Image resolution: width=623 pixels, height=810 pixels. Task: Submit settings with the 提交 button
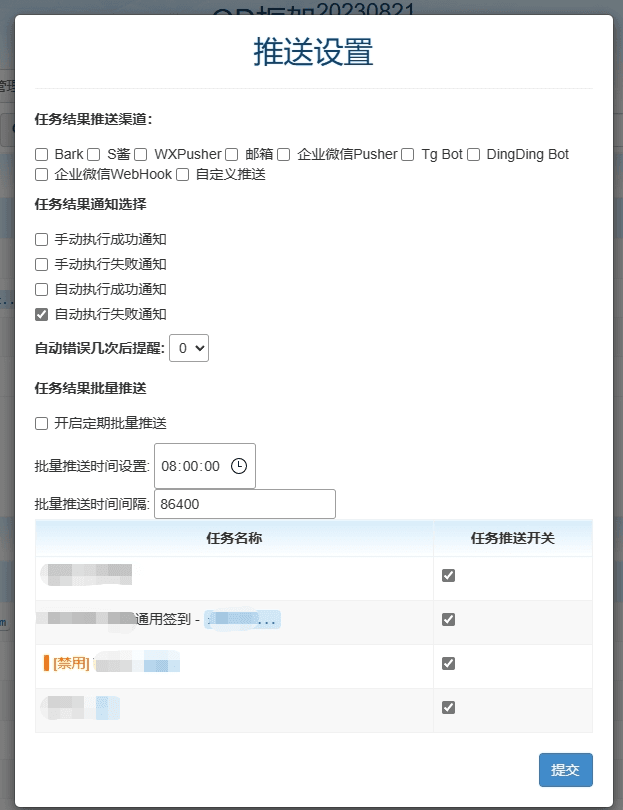click(566, 770)
